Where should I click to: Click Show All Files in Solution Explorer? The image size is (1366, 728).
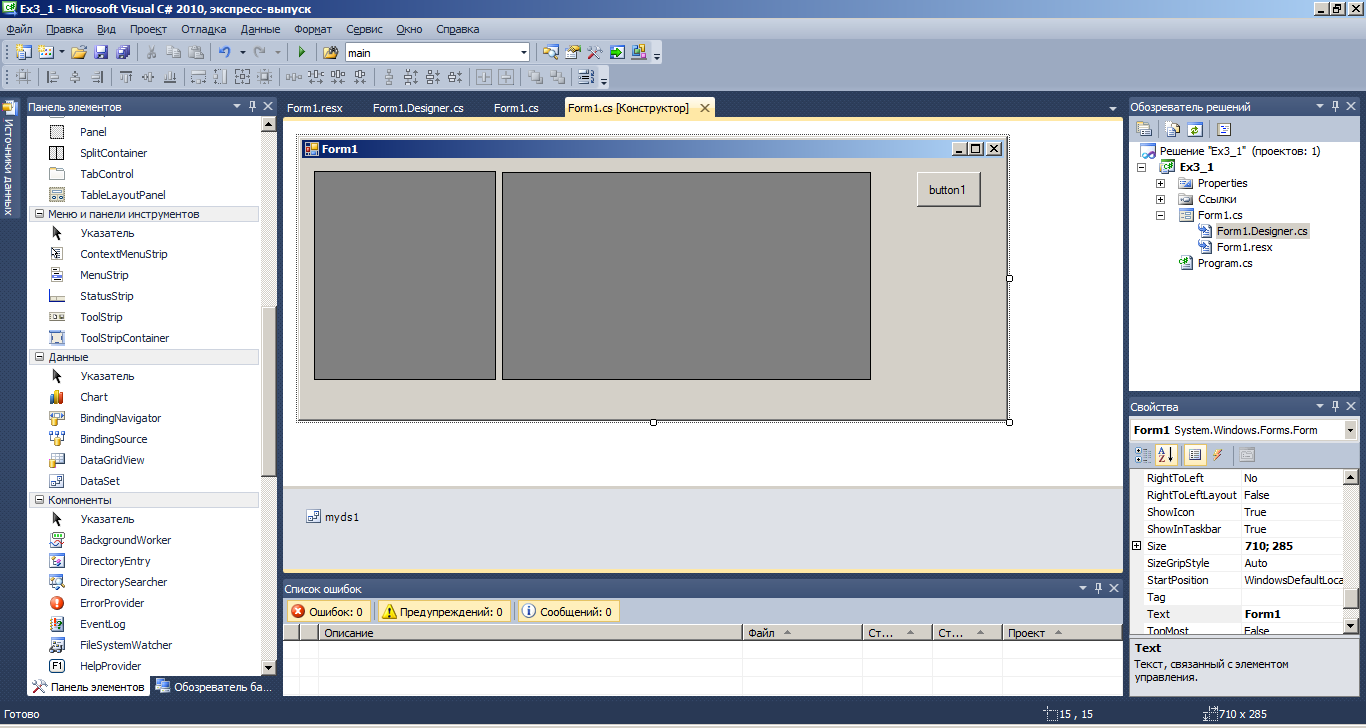1173,129
